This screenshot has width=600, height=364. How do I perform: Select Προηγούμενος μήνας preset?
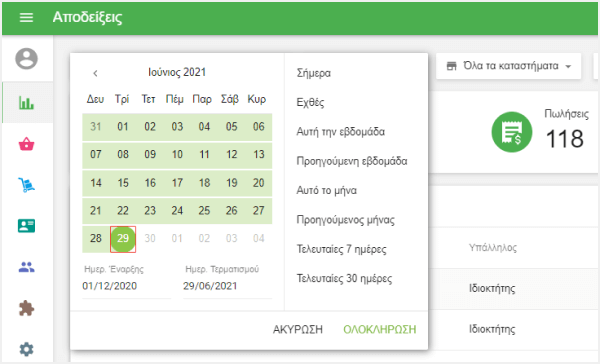pos(346,220)
